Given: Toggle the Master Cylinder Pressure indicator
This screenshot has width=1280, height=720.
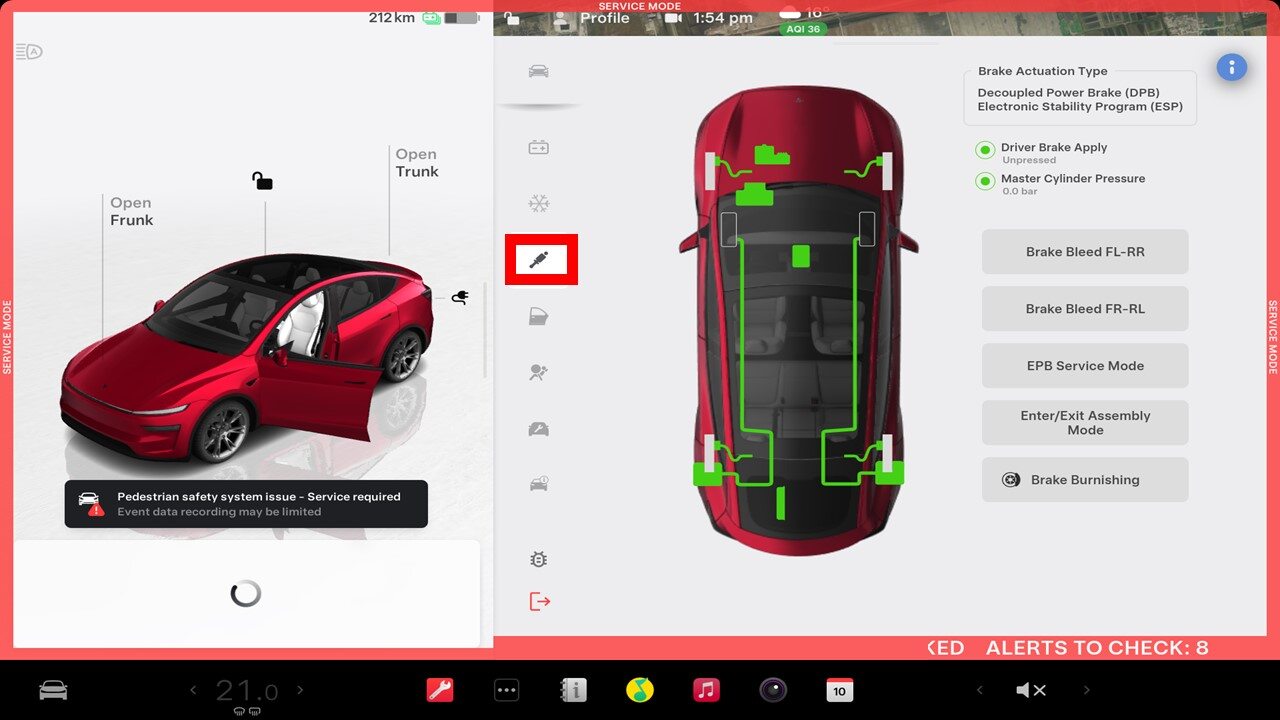Looking at the screenshot, I should [x=985, y=181].
